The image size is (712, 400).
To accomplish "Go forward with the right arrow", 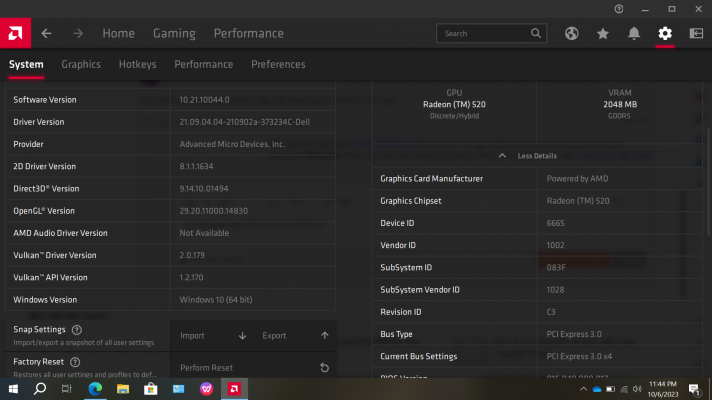I will [x=78, y=33].
